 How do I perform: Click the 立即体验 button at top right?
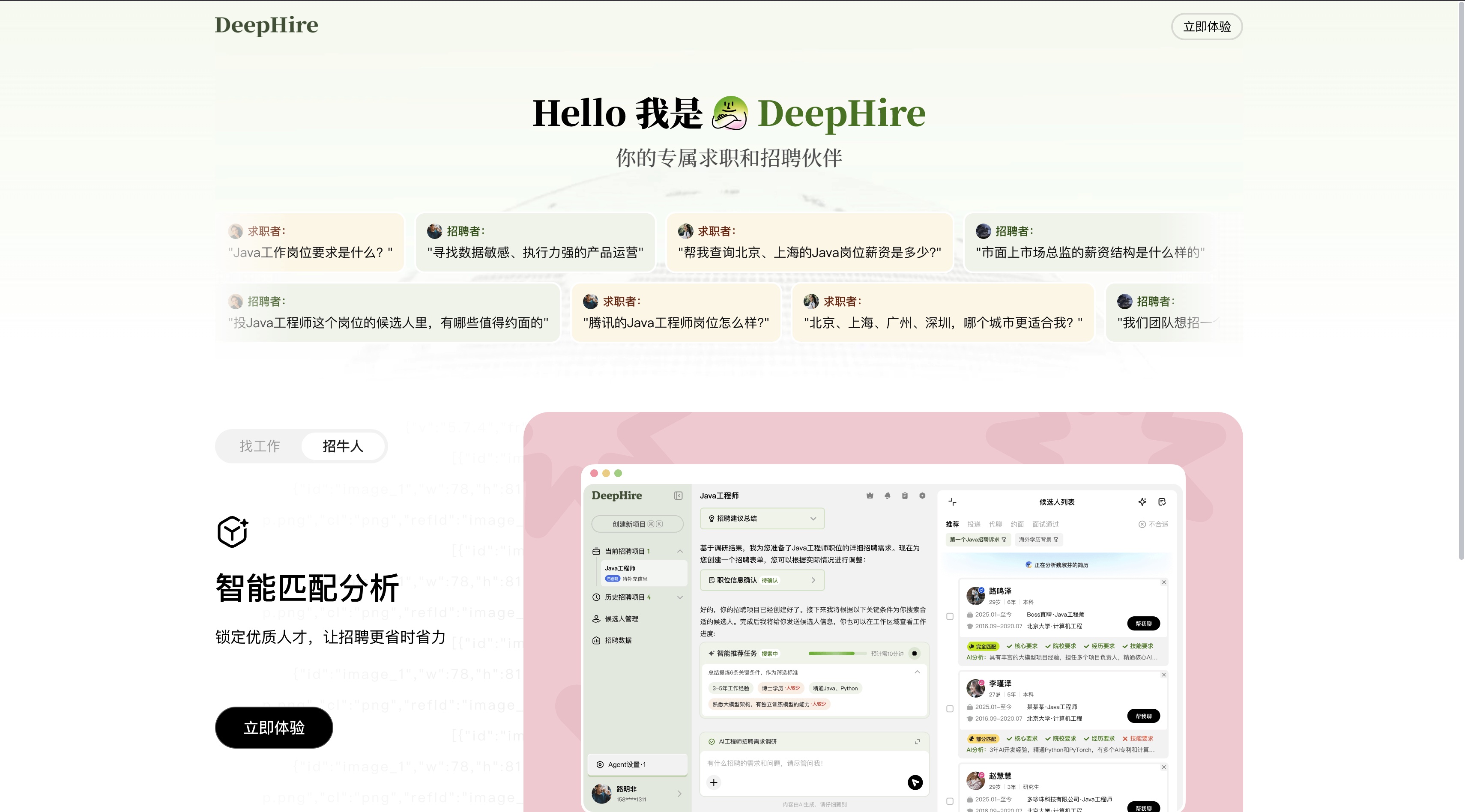[x=1207, y=27]
